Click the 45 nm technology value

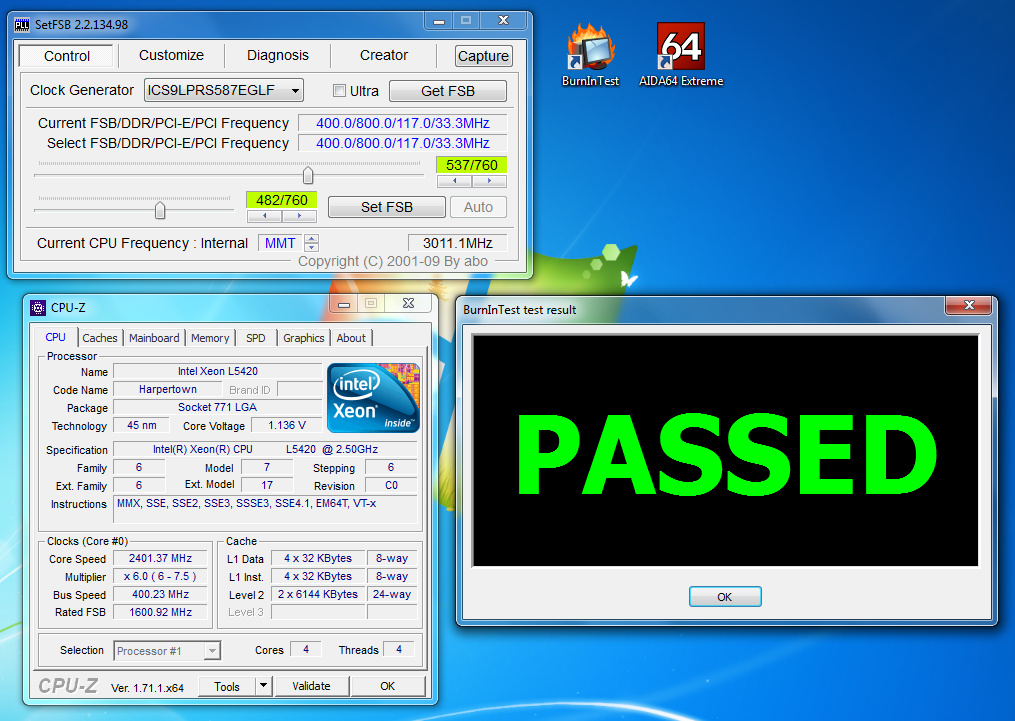(142, 425)
